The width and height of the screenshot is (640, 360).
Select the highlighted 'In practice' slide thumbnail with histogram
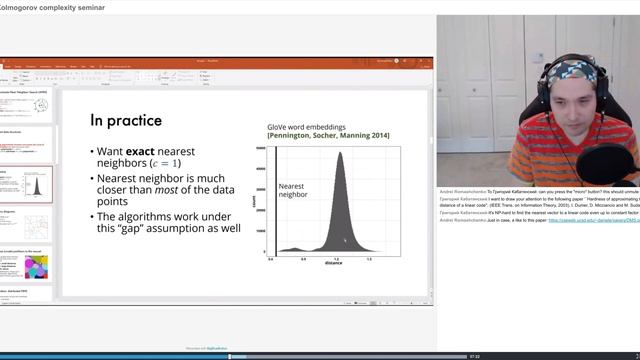[x=26, y=184]
